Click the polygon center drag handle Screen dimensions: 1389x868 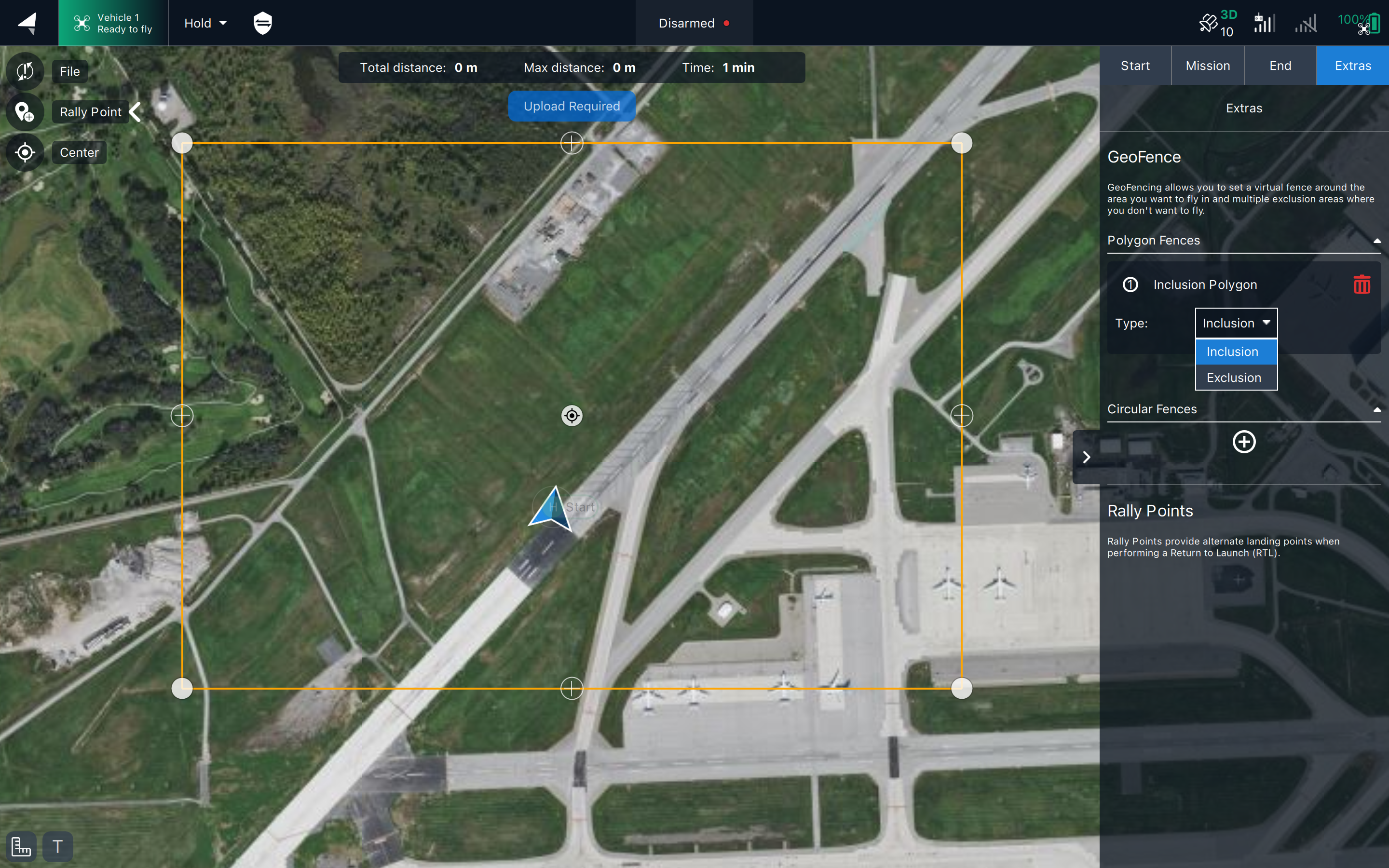coord(572,416)
